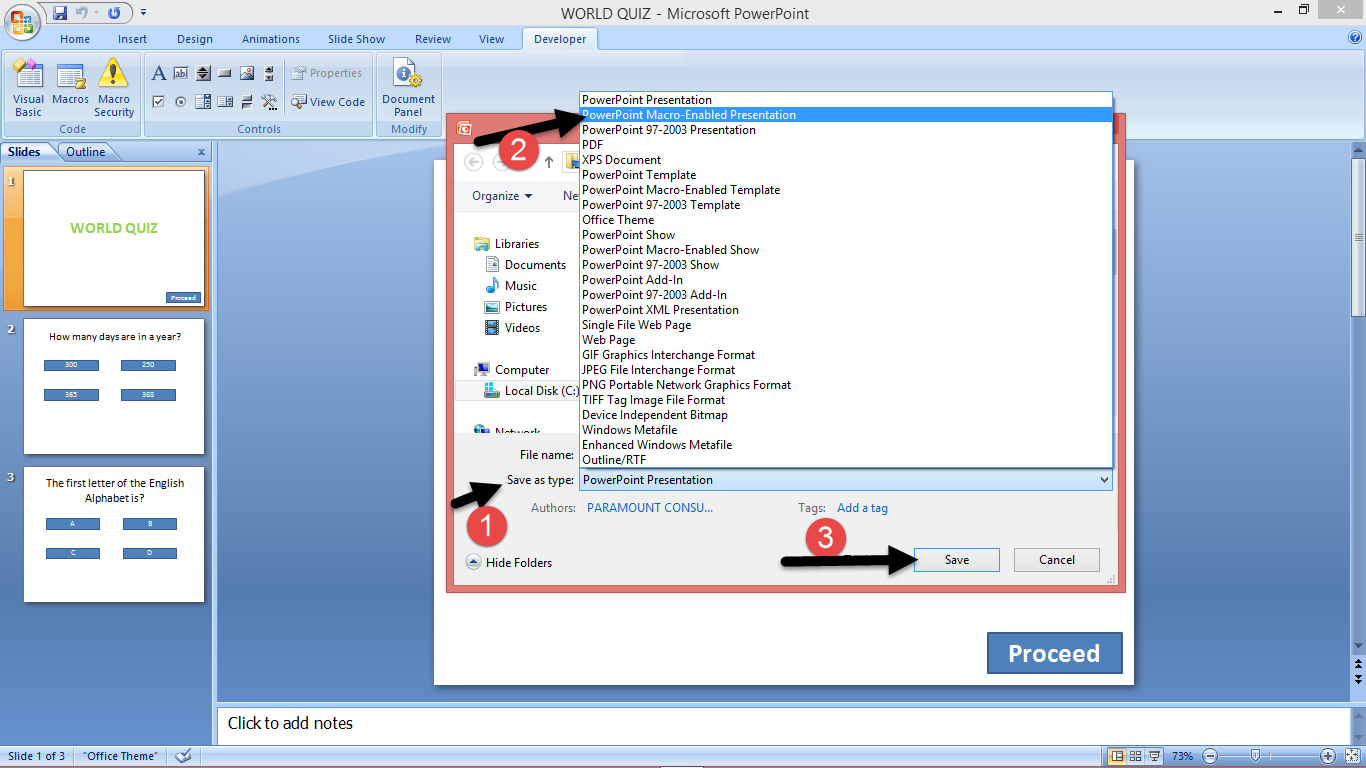Viewport: 1366px width, 768px height.
Task: Close the Slides/Outline pane
Action: tap(201, 152)
